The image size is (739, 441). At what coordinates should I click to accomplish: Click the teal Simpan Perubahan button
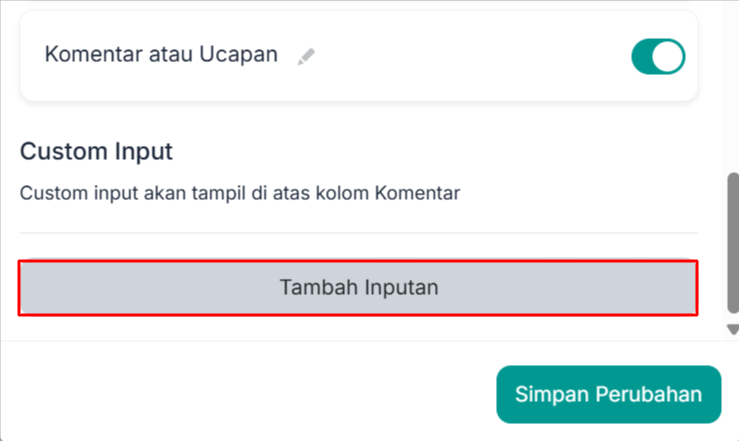click(608, 394)
